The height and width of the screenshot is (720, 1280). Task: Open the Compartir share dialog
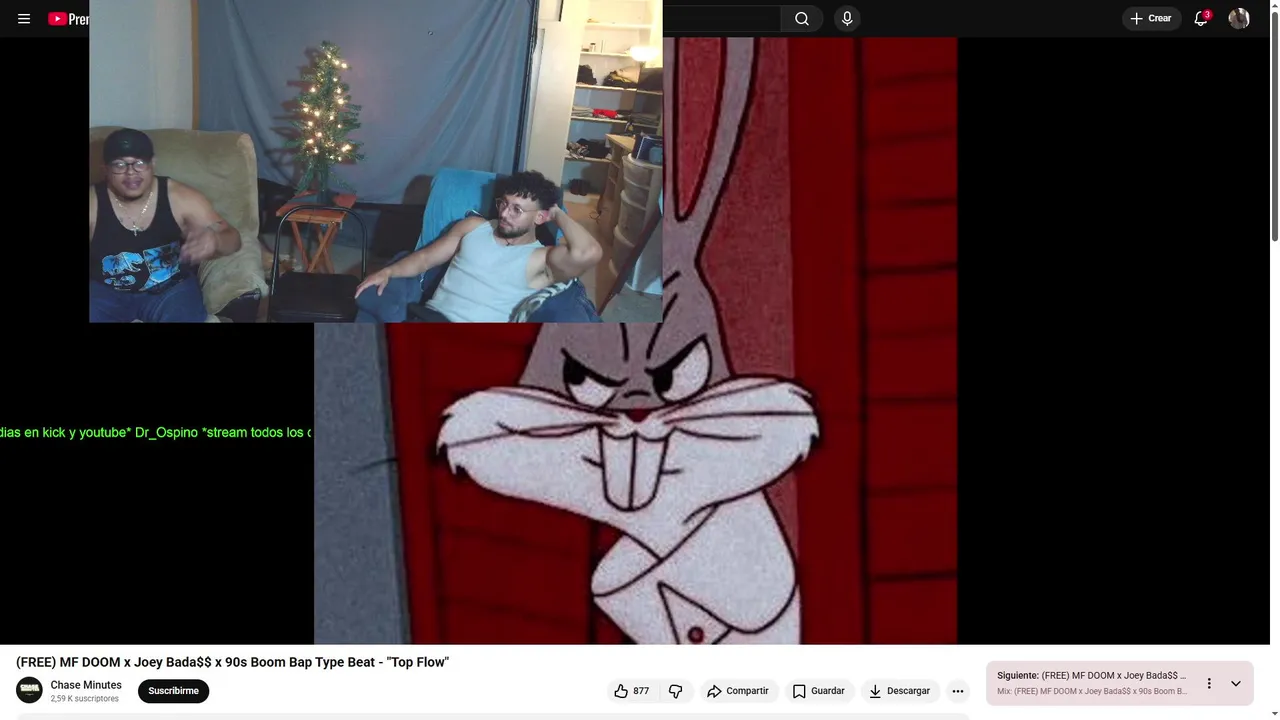[x=738, y=691]
